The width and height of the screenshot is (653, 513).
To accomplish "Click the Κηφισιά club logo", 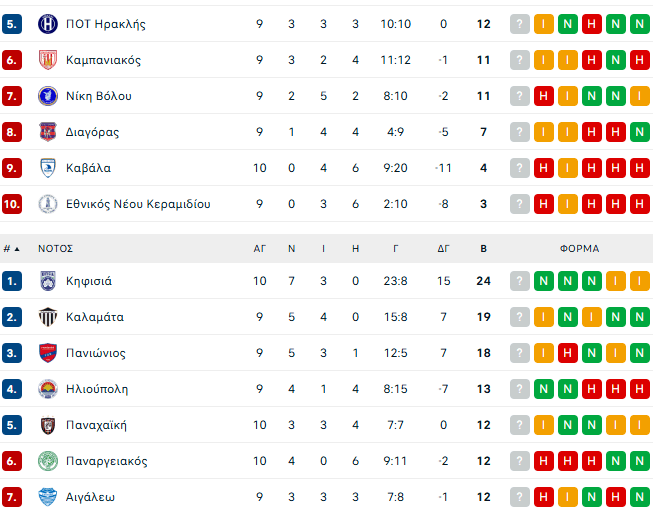I will (47, 281).
